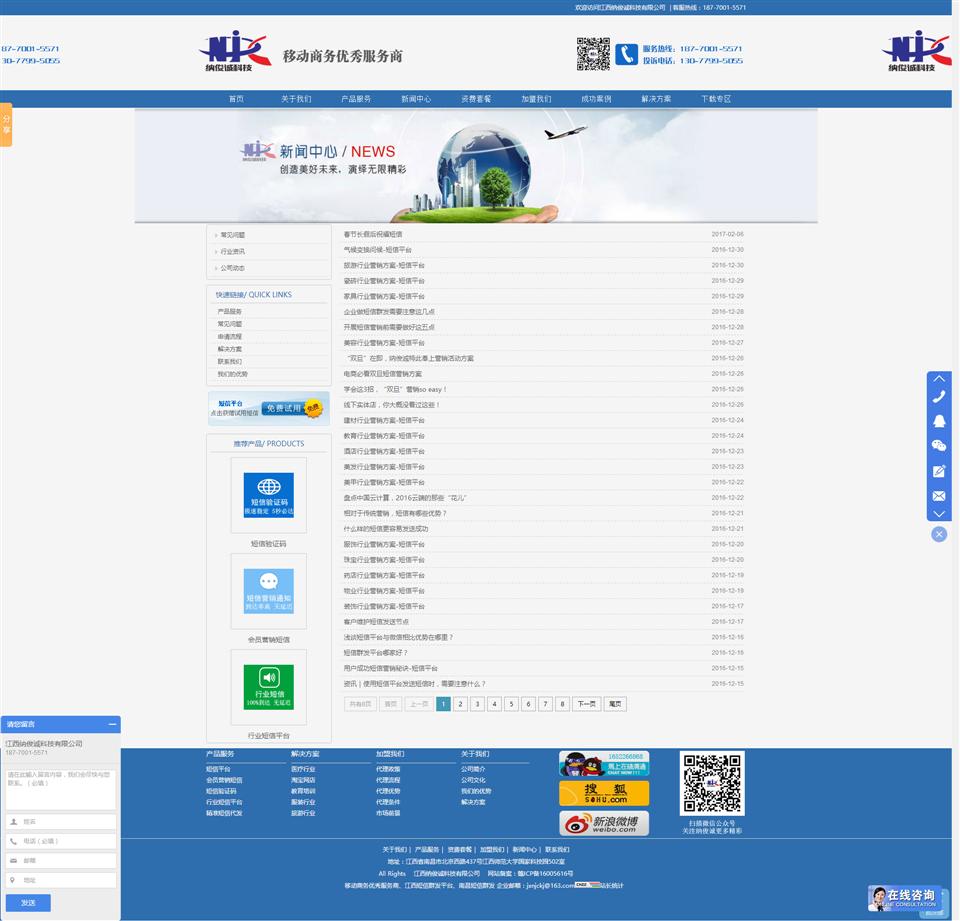Click the envelope email icon in floating sidebar
Viewport: 960px width, 921px height.
point(939,495)
